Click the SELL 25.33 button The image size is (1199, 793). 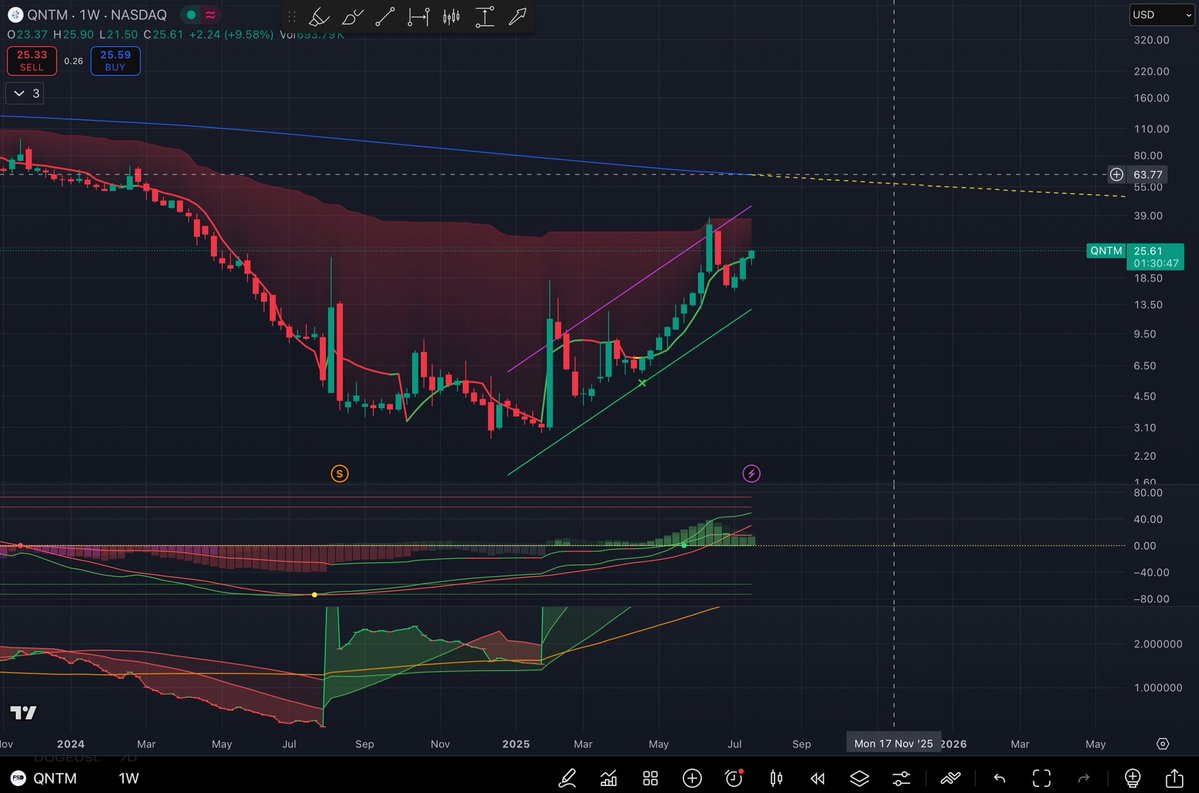point(31,61)
